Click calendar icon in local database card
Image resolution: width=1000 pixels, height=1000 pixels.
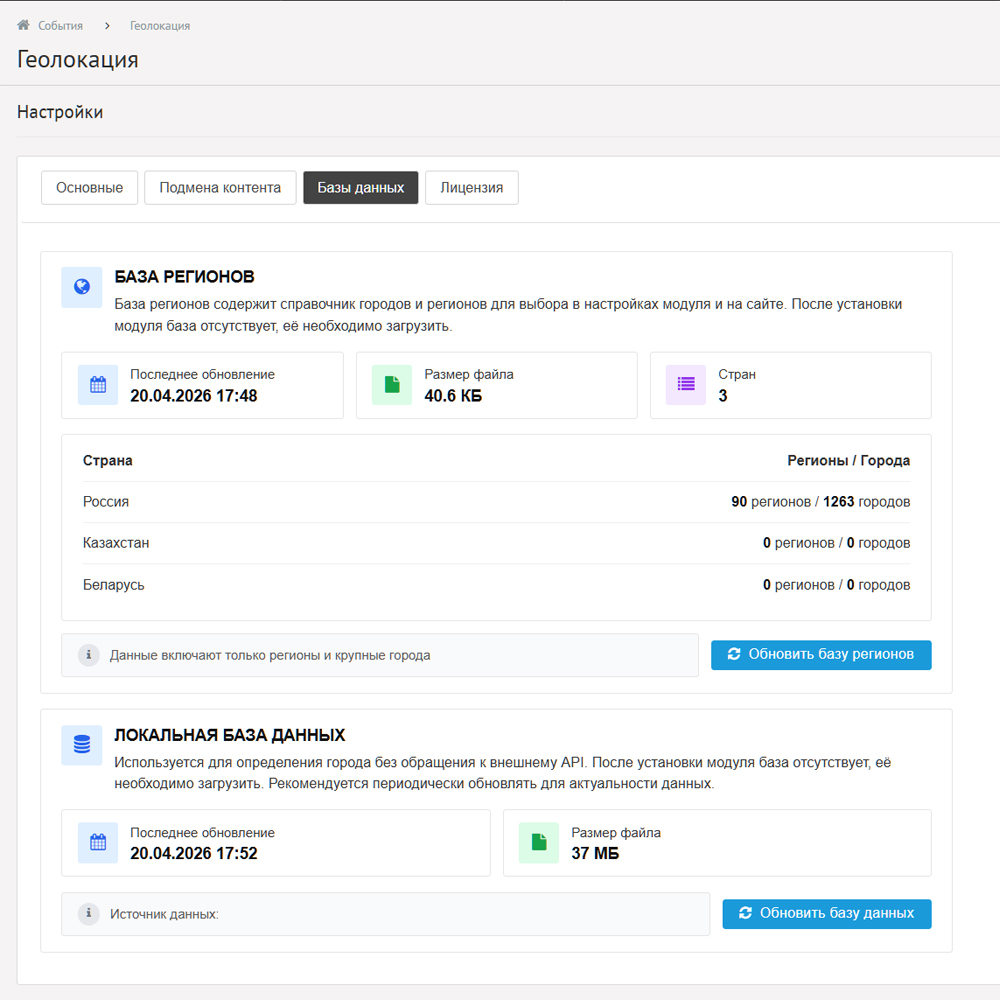point(98,843)
